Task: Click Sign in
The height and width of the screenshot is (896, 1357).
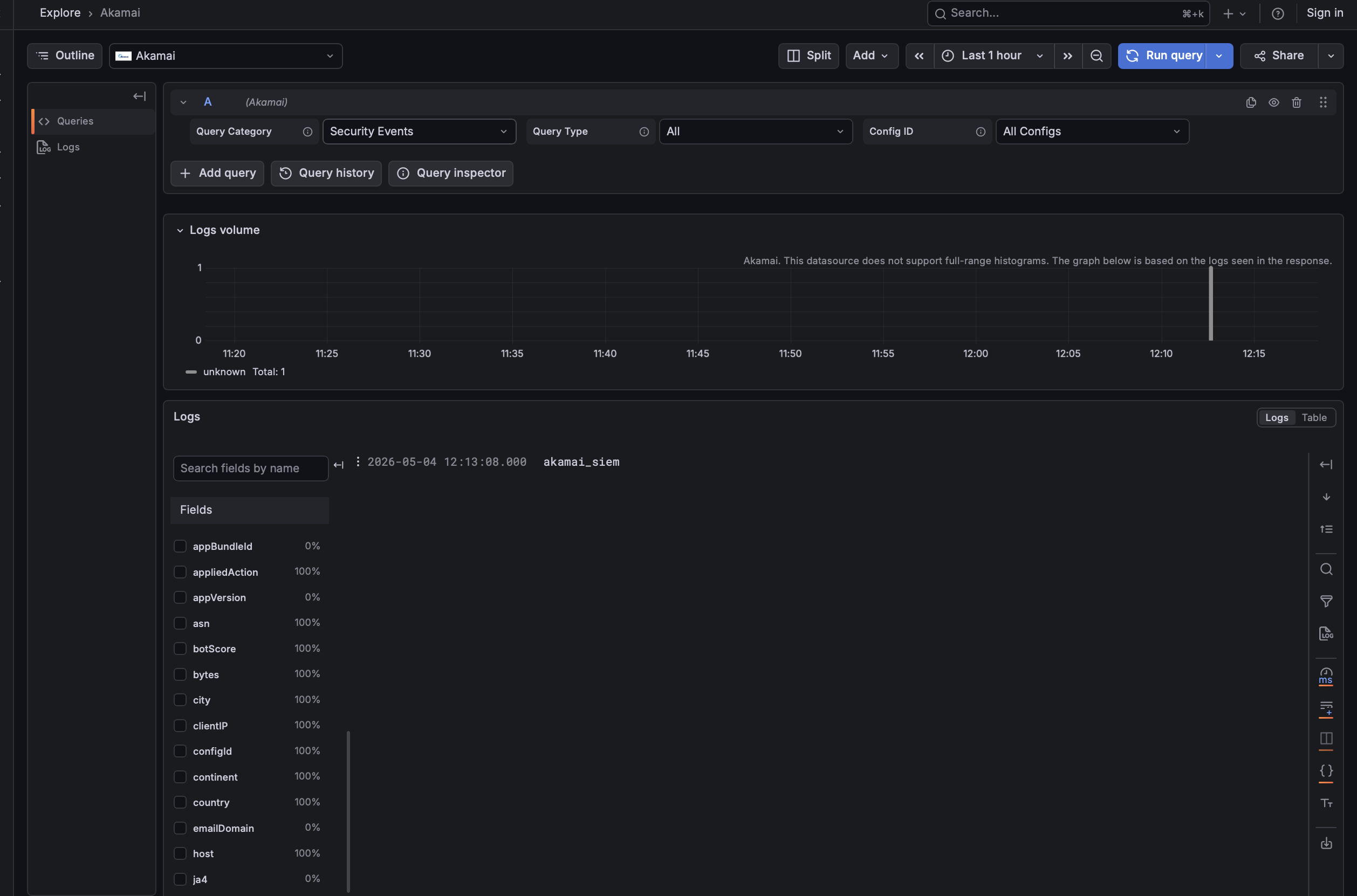Action: [x=1325, y=13]
